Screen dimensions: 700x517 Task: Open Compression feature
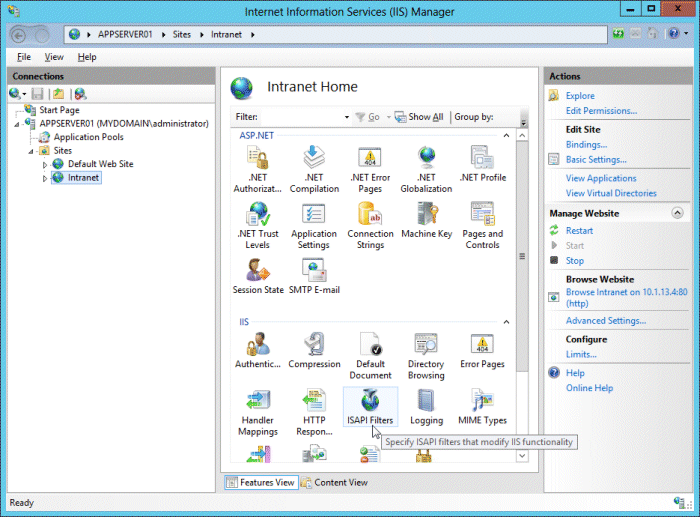point(314,350)
